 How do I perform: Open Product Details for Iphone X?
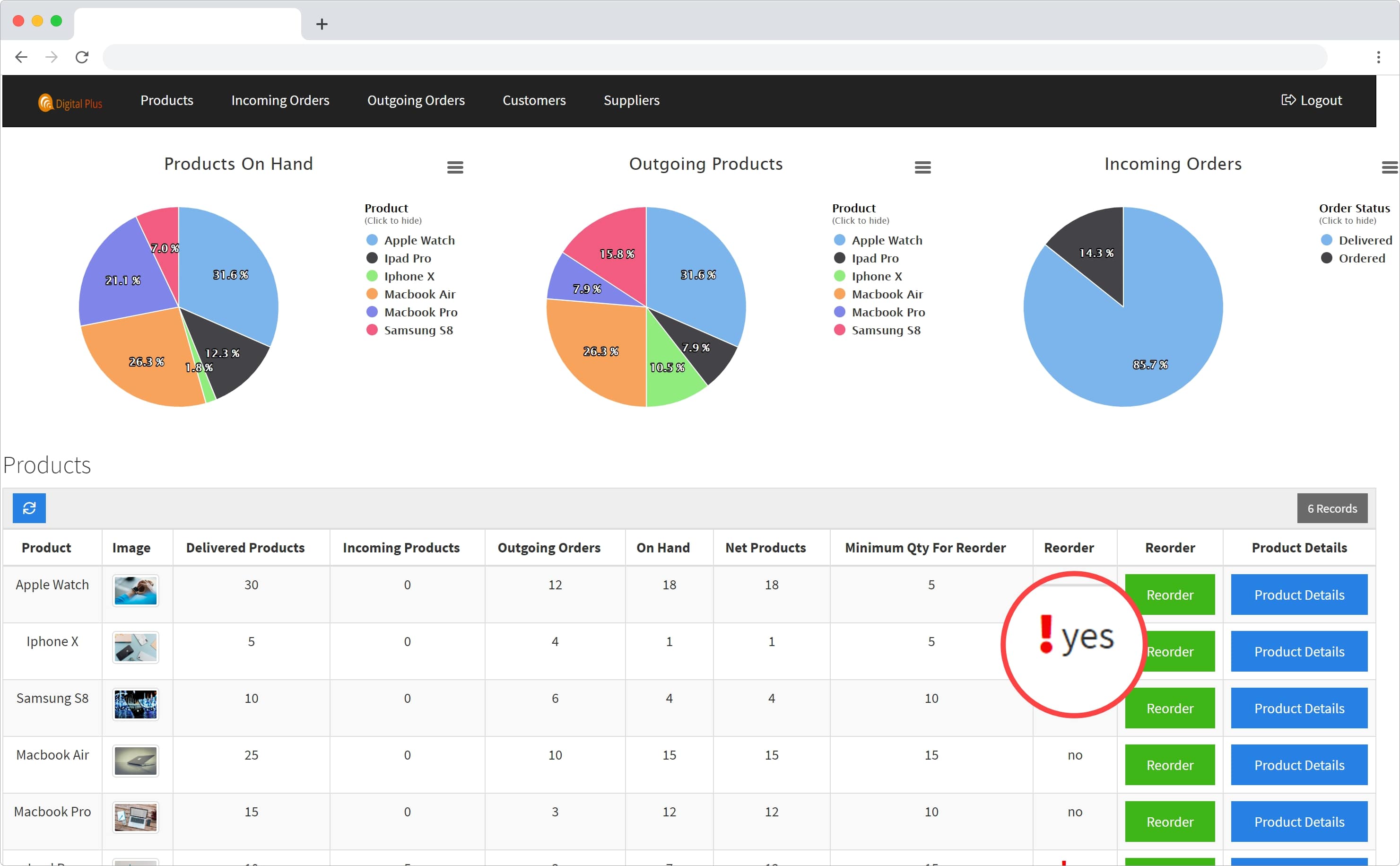click(x=1299, y=651)
